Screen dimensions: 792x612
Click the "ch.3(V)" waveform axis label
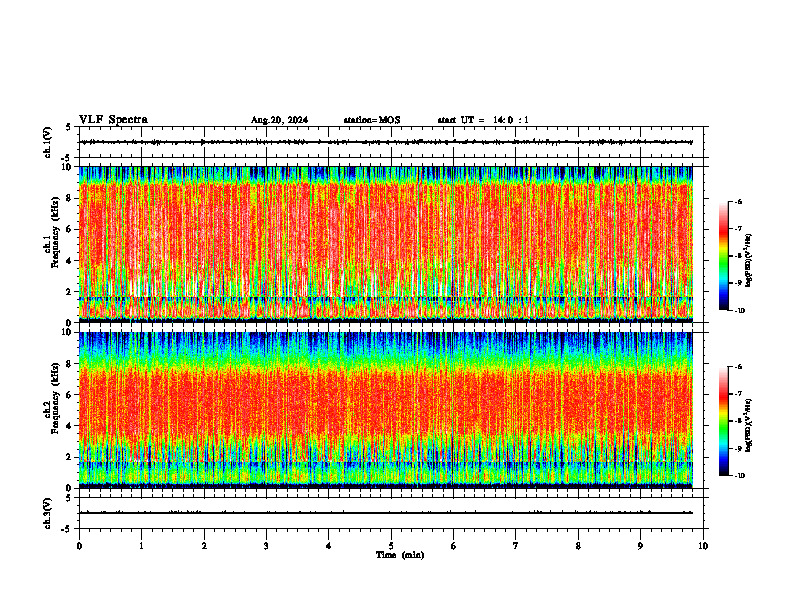pos(47,513)
